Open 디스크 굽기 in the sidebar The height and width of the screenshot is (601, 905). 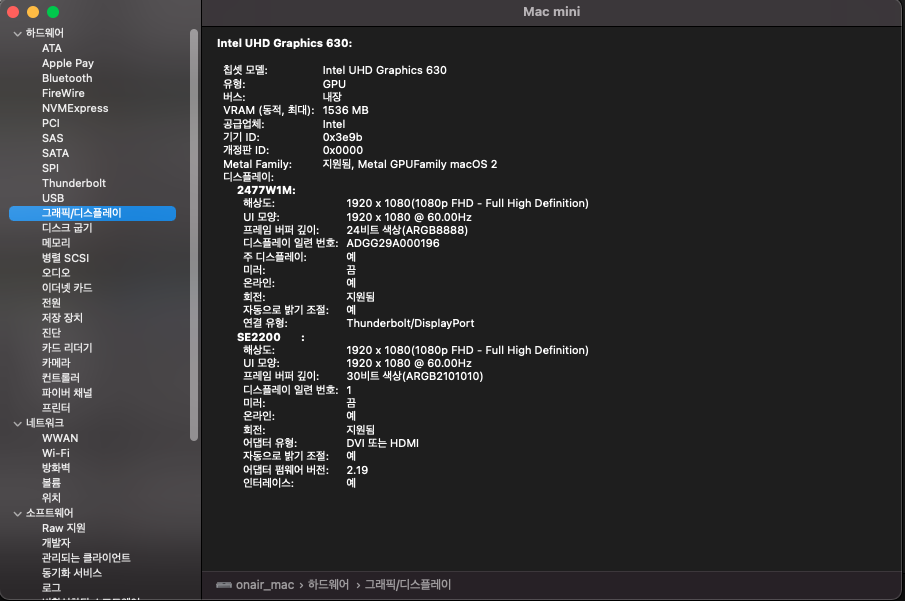[x=67, y=228]
